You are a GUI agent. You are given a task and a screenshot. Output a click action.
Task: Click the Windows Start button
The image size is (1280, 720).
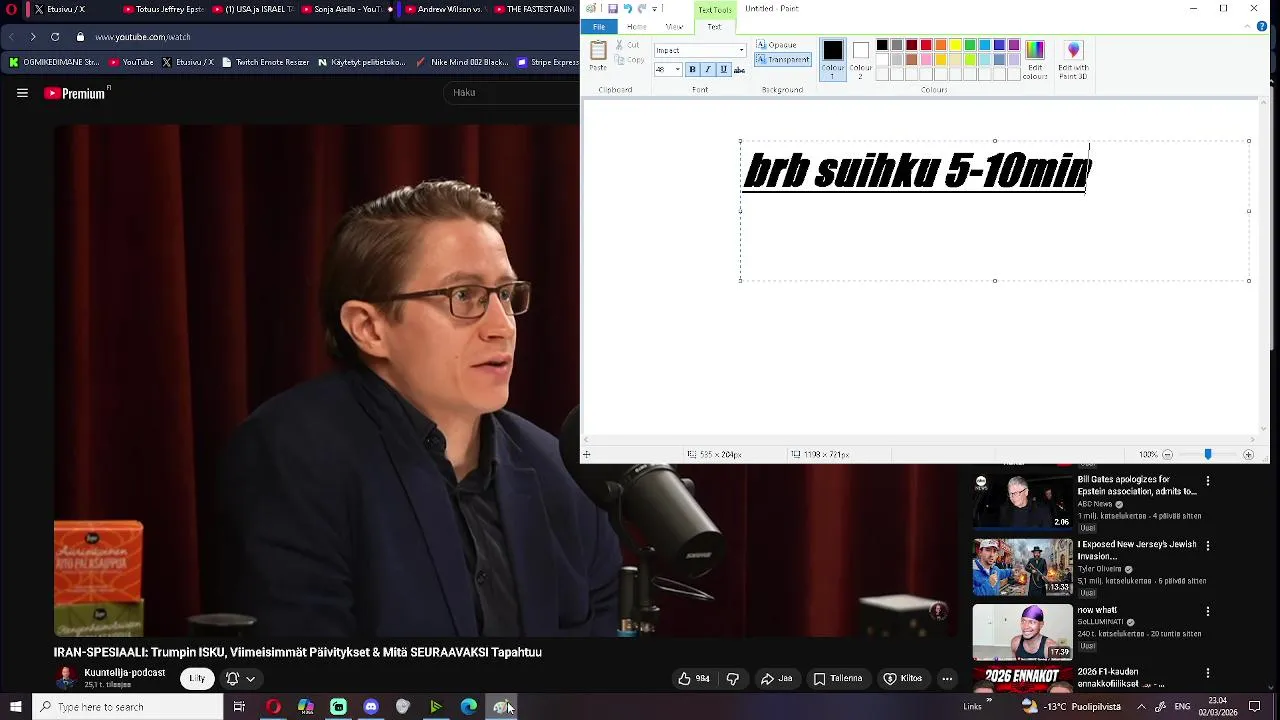(15, 707)
